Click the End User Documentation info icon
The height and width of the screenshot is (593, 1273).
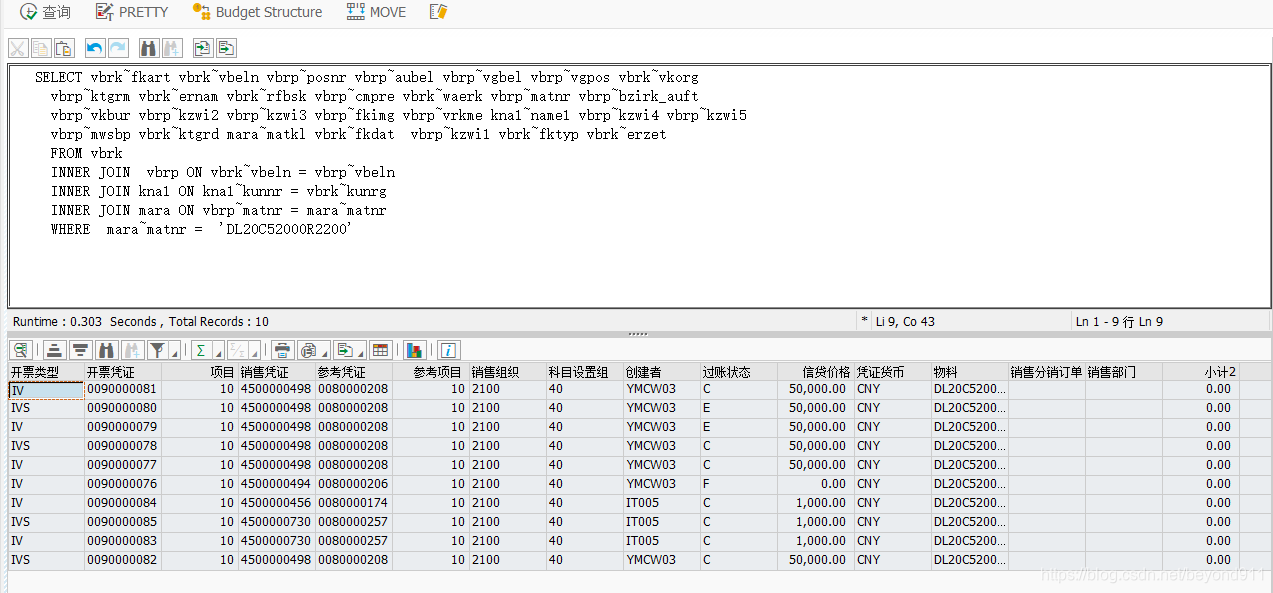point(448,350)
